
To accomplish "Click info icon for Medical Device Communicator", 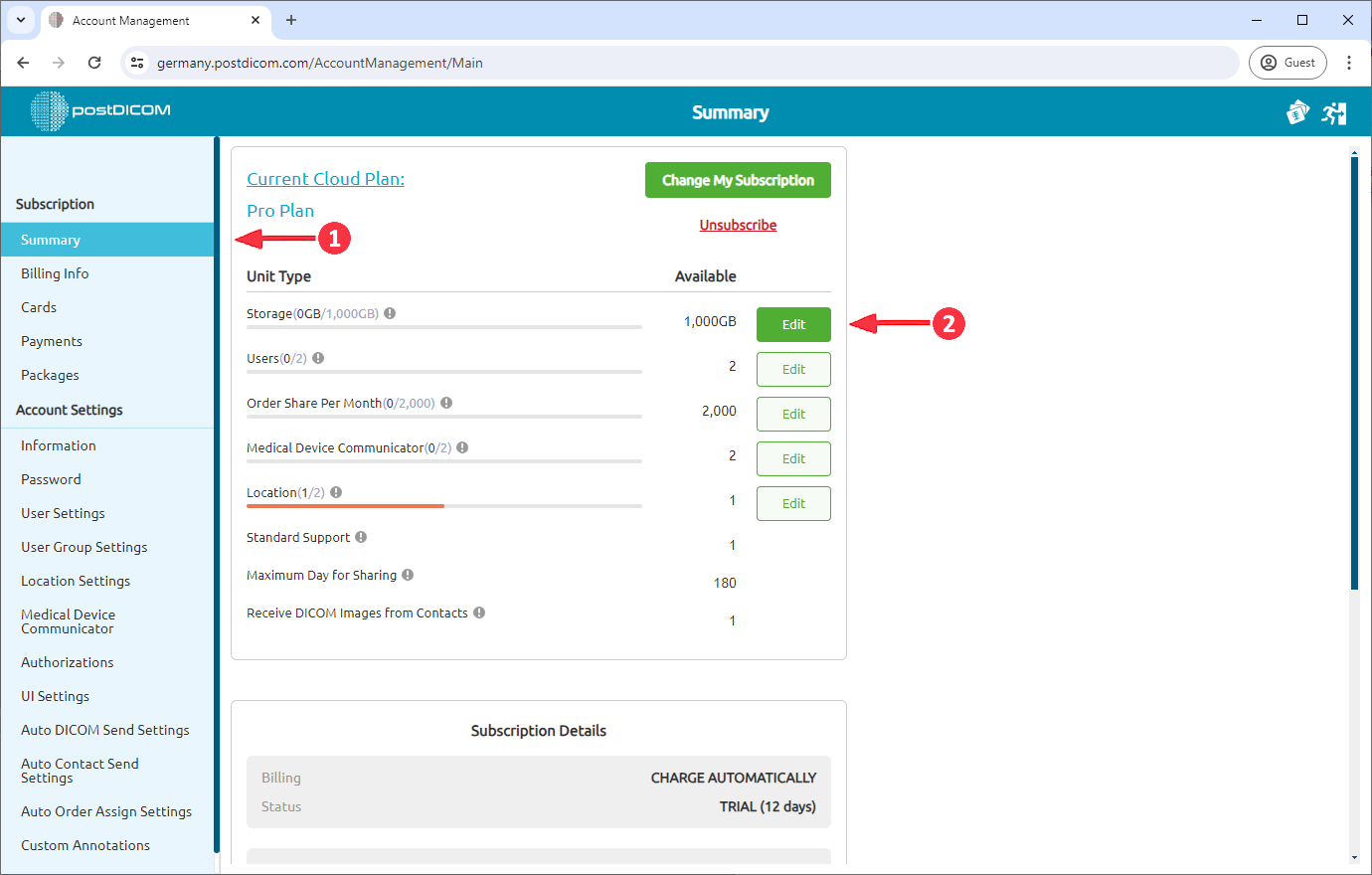I will pyautogui.click(x=462, y=447).
